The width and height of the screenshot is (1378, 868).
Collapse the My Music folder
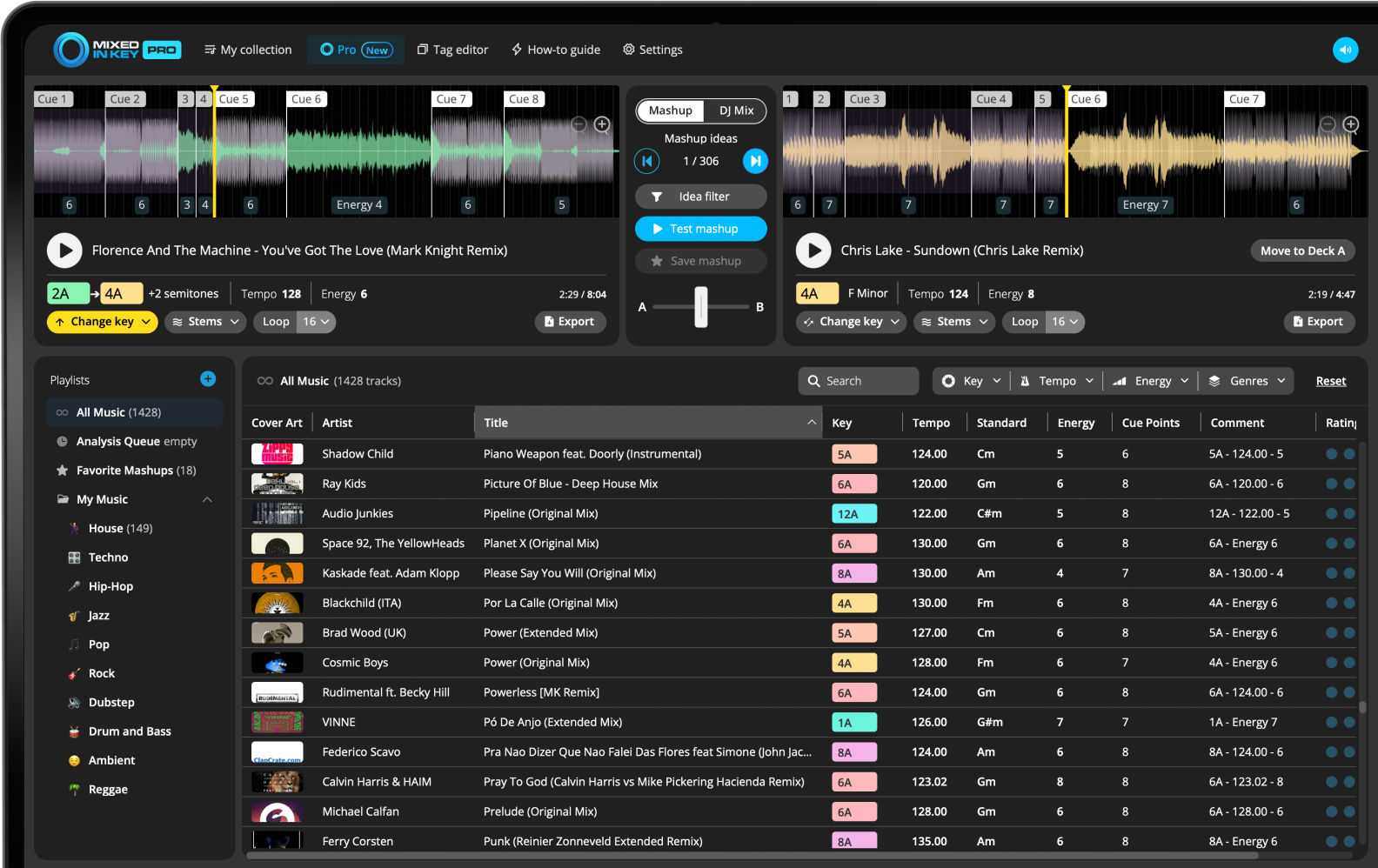[207, 499]
